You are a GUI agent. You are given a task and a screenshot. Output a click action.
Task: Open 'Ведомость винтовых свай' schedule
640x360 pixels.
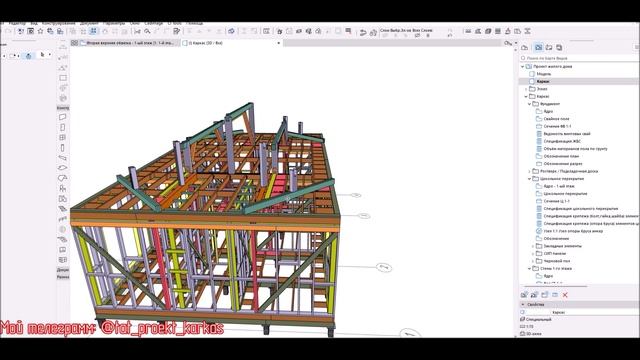pos(567,134)
